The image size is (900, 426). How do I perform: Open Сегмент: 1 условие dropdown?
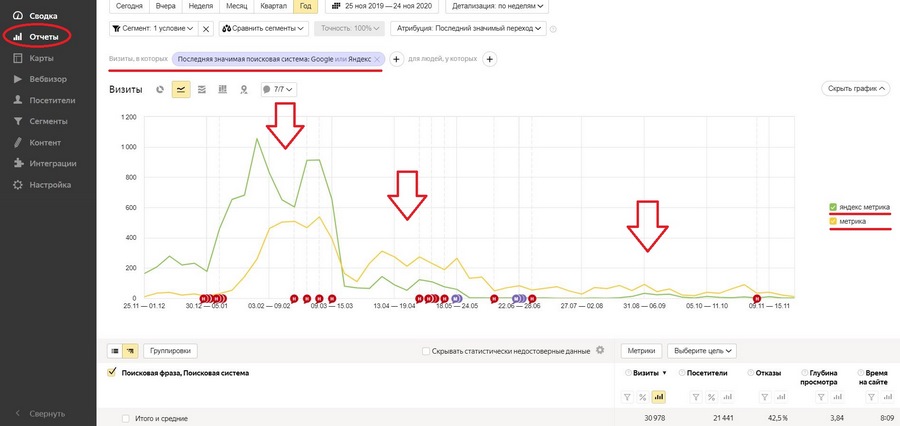(153, 28)
